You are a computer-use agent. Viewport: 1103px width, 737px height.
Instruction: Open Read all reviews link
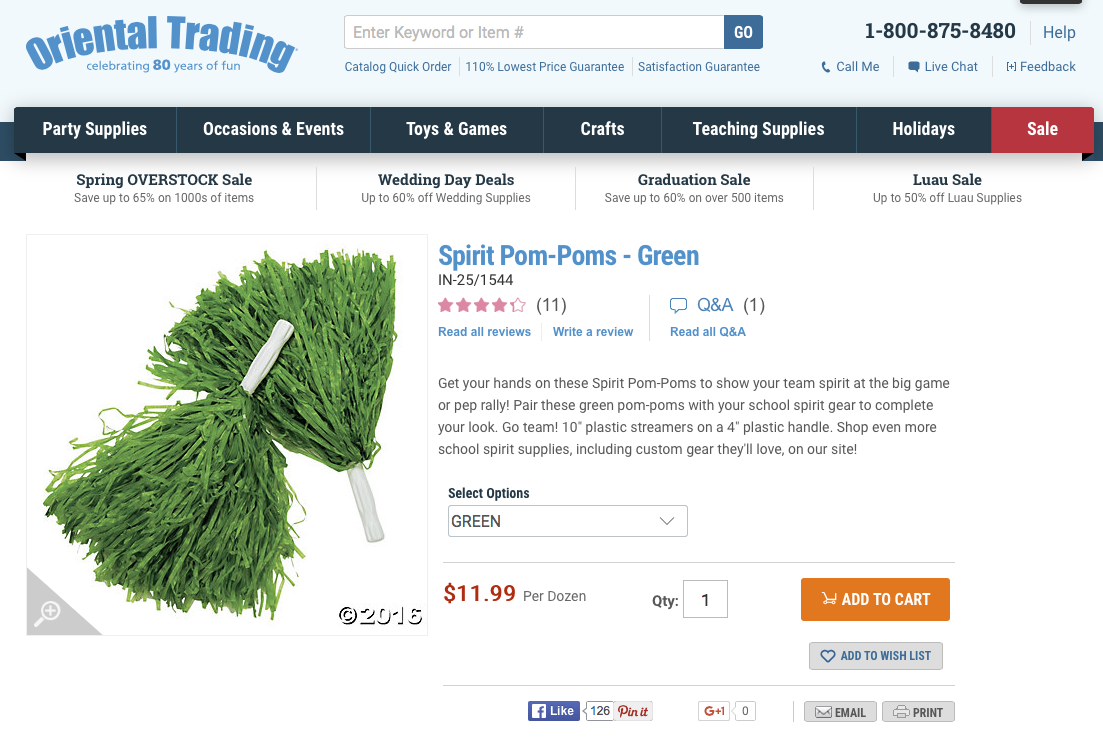[485, 332]
